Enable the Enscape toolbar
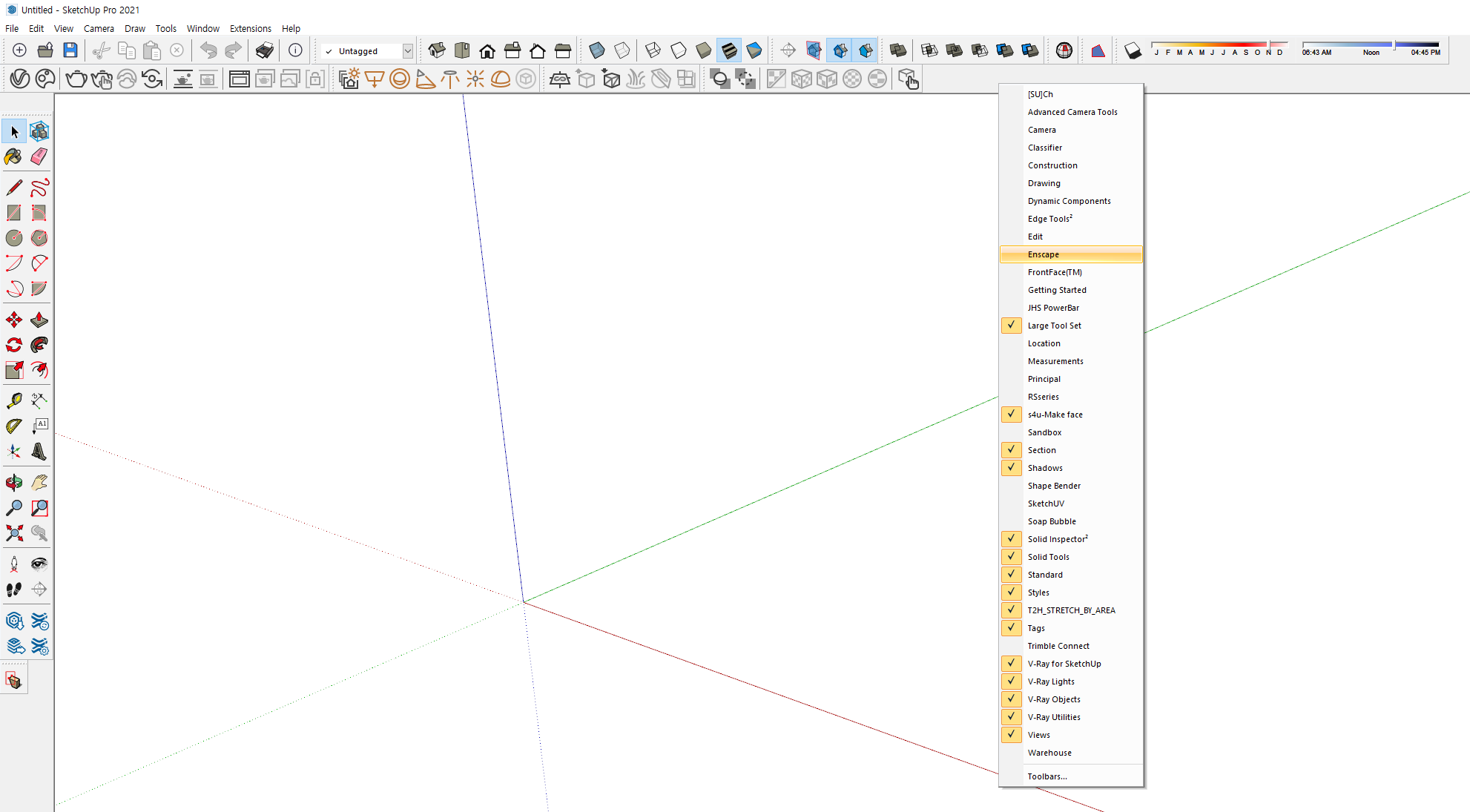This screenshot has width=1470, height=812. 1043,254
